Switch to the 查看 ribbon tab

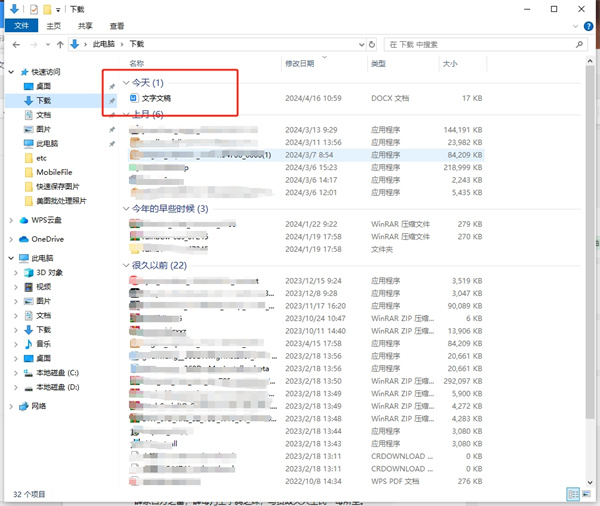(x=117, y=25)
